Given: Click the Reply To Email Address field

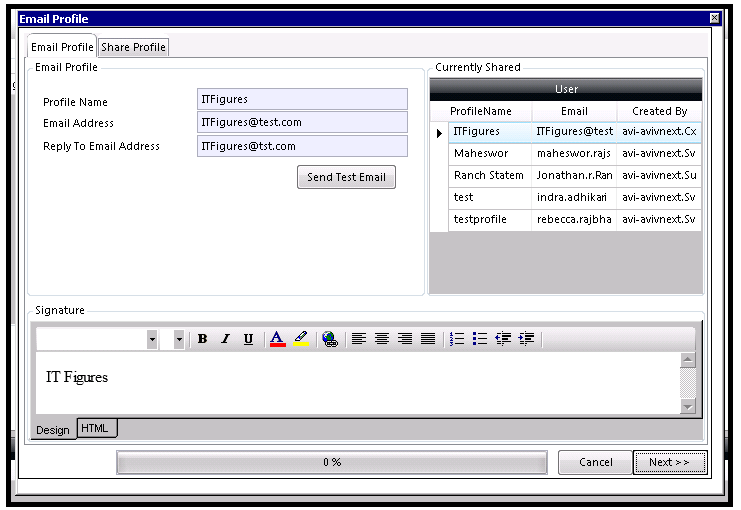Looking at the screenshot, I should coord(302,146).
